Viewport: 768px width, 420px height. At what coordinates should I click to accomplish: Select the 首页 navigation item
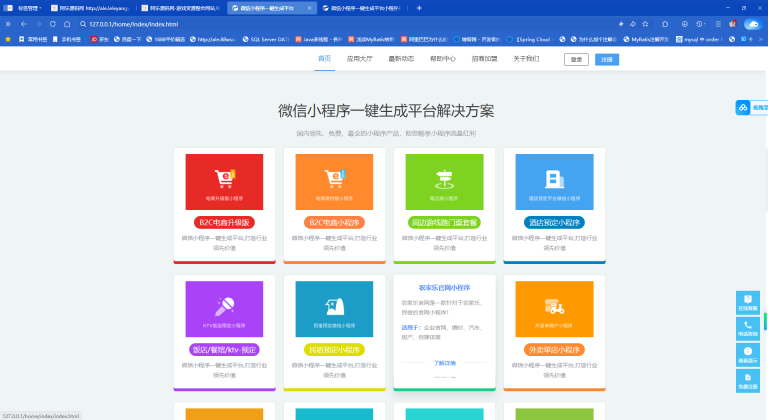tap(324, 59)
